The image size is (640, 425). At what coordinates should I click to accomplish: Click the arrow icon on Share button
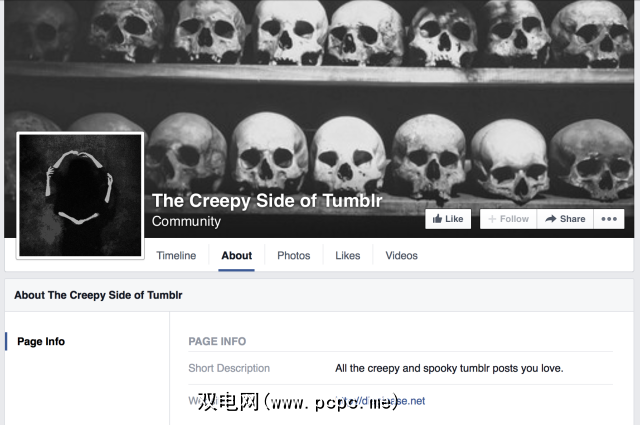pyautogui.click(x=551, y=219)
